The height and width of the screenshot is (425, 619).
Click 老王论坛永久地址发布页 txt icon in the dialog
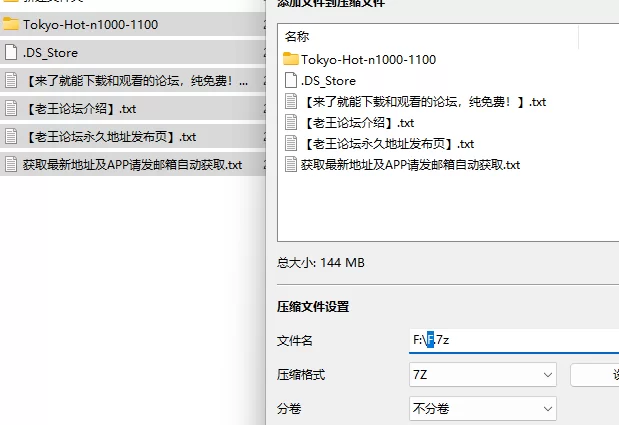coord(291,143)
